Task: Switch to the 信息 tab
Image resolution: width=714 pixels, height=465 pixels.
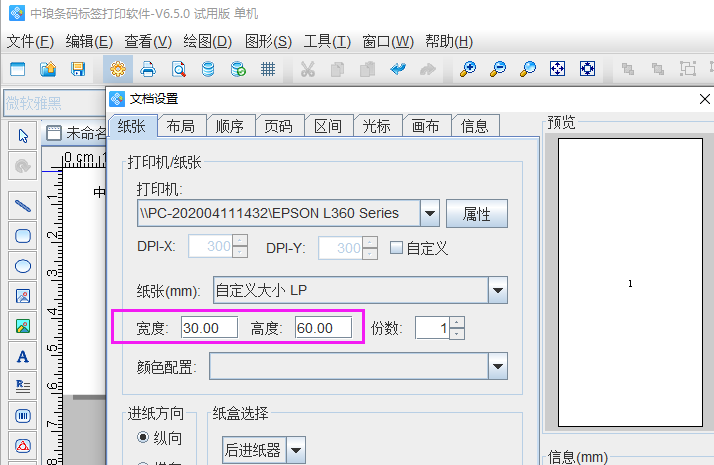Action: [x=474, y=126]
